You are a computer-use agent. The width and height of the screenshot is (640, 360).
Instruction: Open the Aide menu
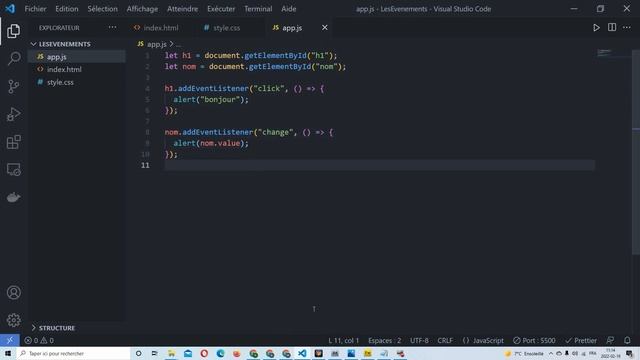point(289,9)
